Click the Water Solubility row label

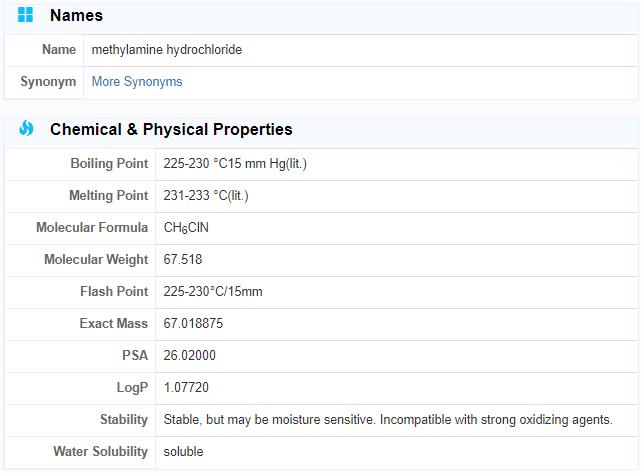[x=100, y=452]
